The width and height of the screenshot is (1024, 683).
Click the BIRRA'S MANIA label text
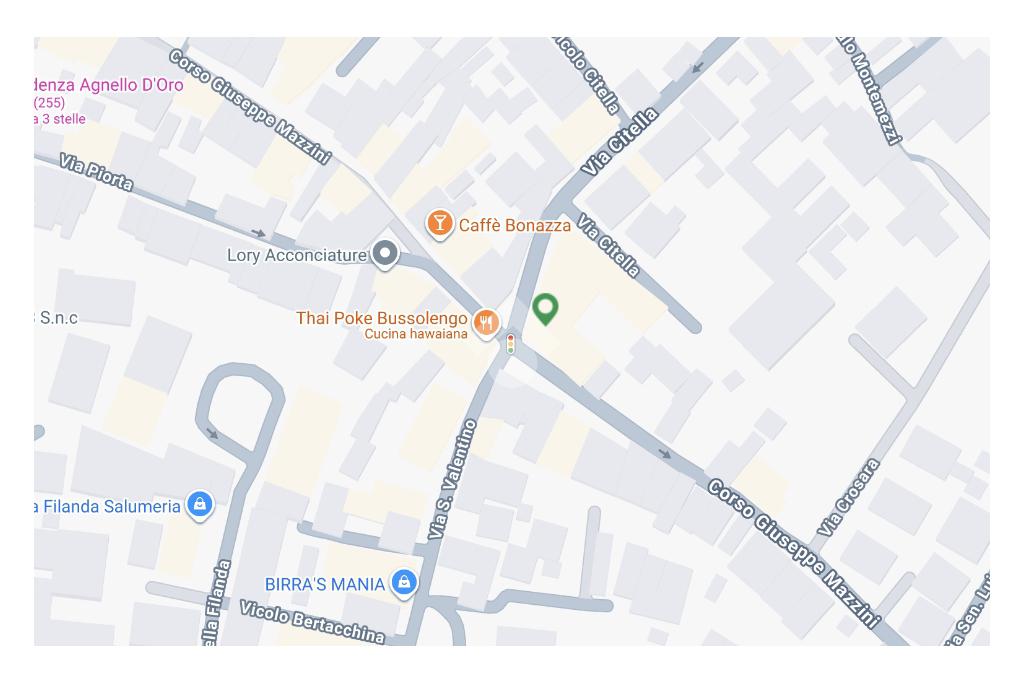tap(325, 584)
